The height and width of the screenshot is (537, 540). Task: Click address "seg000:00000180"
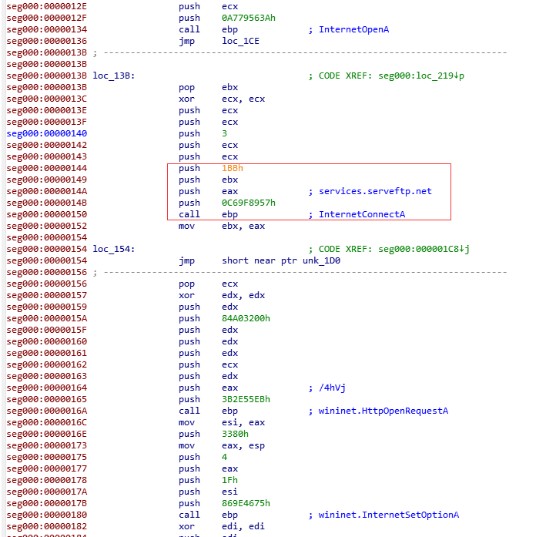47,515
